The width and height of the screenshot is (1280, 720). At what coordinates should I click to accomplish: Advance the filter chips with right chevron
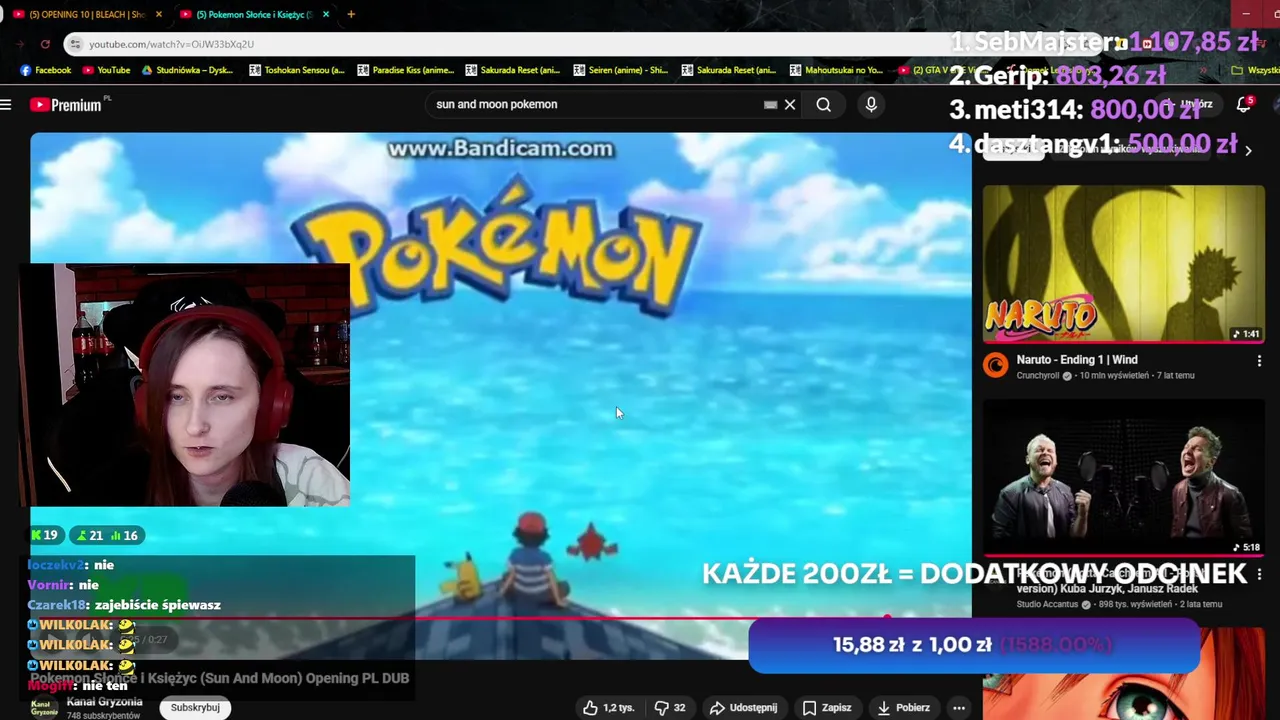point(1248,150)
